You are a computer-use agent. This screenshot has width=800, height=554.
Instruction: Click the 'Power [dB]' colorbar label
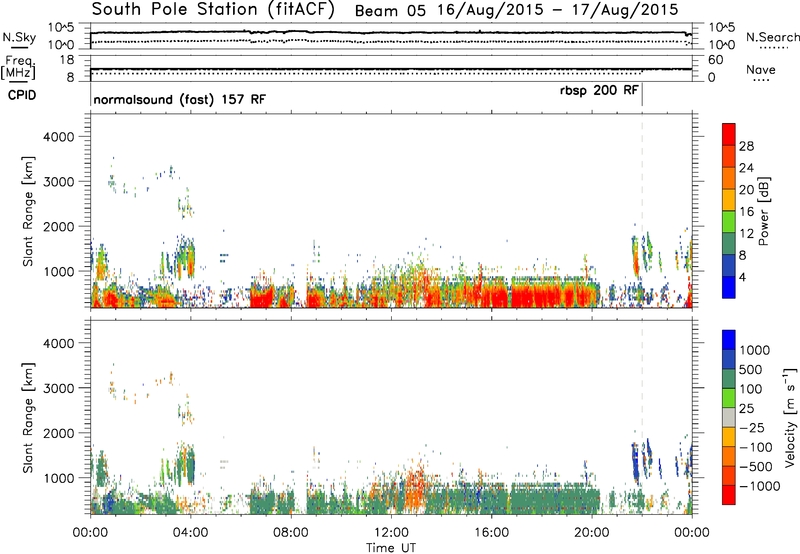tap(763, 211)
